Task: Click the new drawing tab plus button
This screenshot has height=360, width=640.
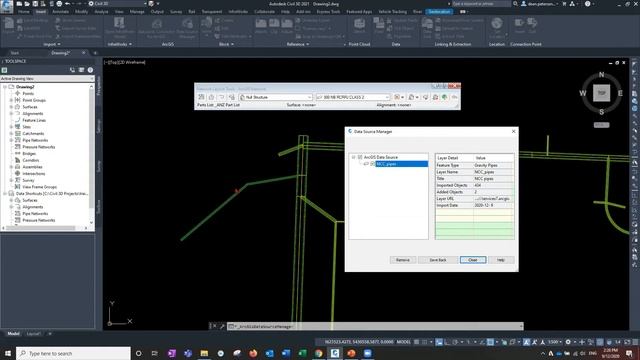Action: click(95, 53)
